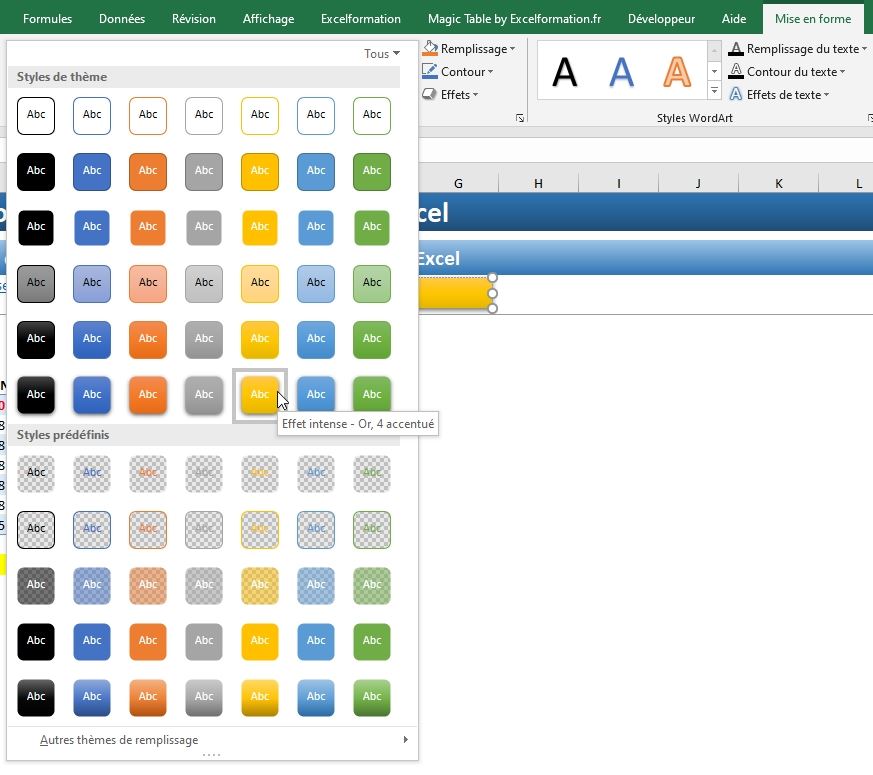Click the Contour du texte icon
This screenshot has width=873, height=775.
point(736,72)
